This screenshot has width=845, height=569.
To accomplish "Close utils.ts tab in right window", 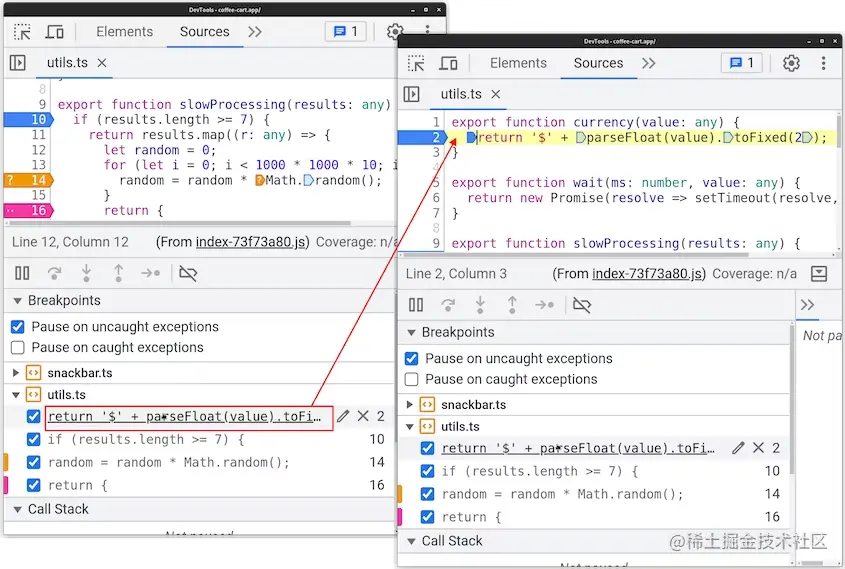I will [x=496, y=94].
